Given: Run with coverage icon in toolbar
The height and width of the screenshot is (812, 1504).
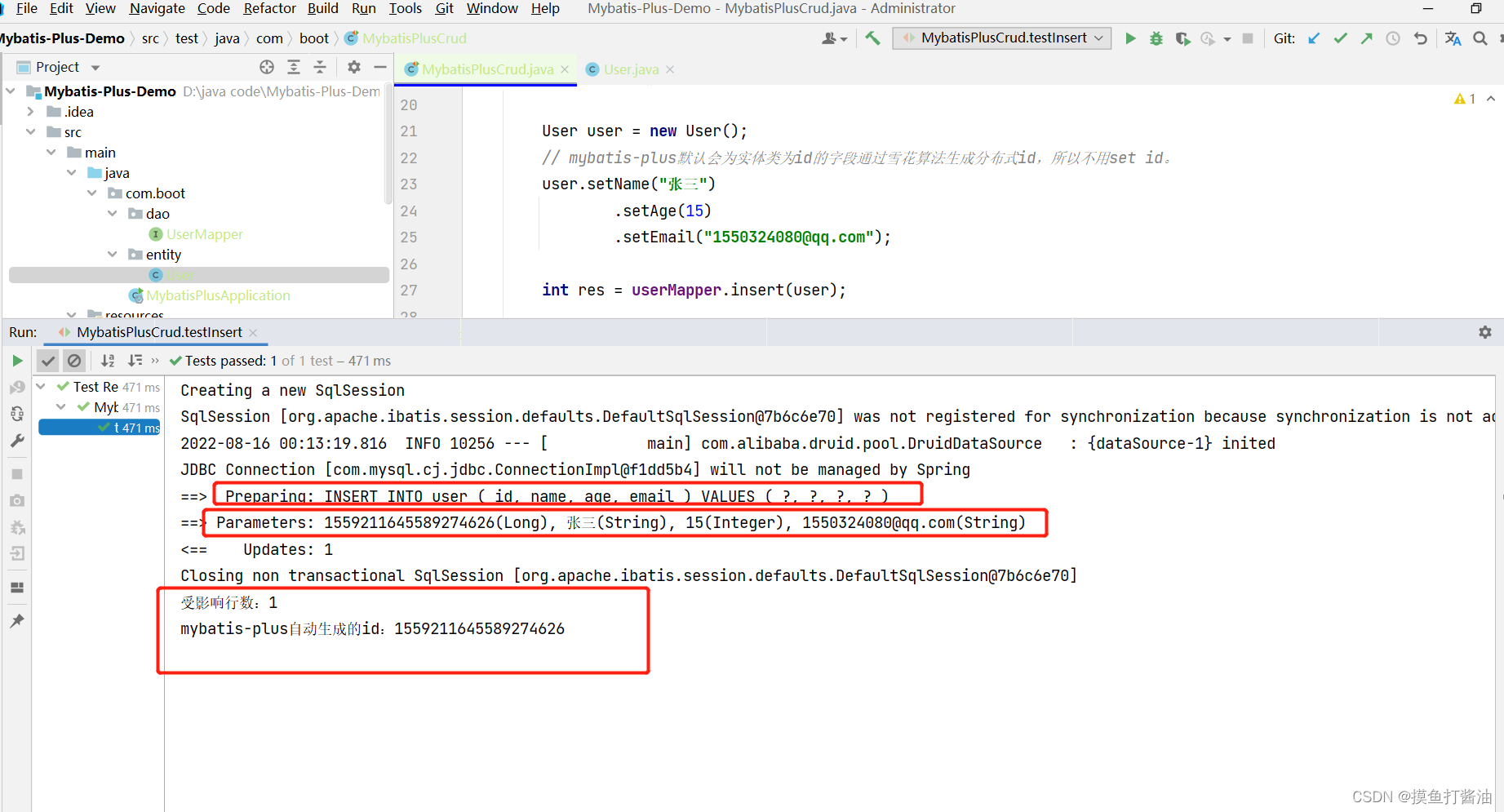Looking at the screenshot, I should point(1182,38).
